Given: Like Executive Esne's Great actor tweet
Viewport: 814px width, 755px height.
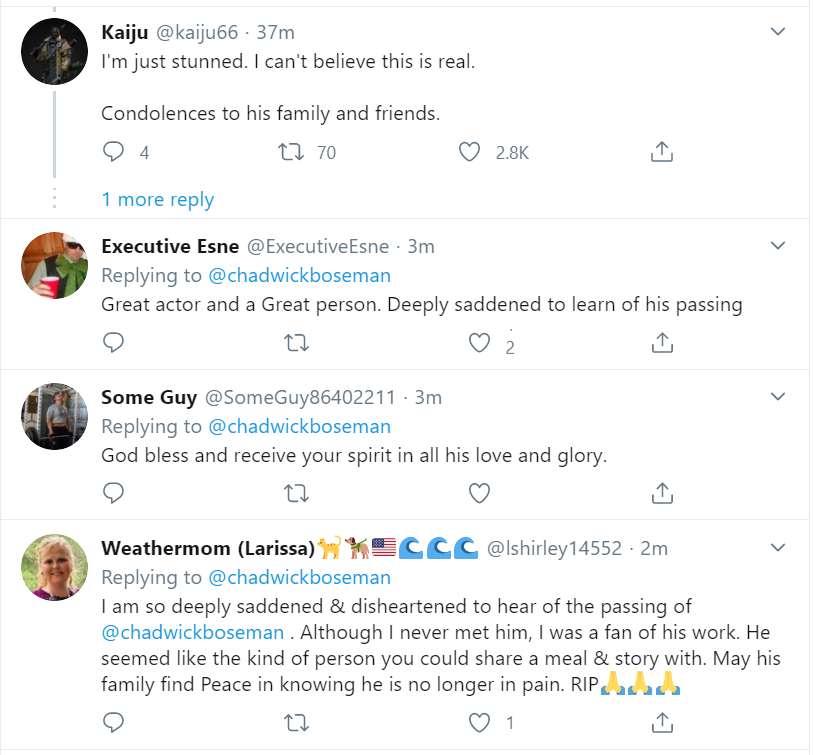Looking at the screenshot, I should [480, 343].
